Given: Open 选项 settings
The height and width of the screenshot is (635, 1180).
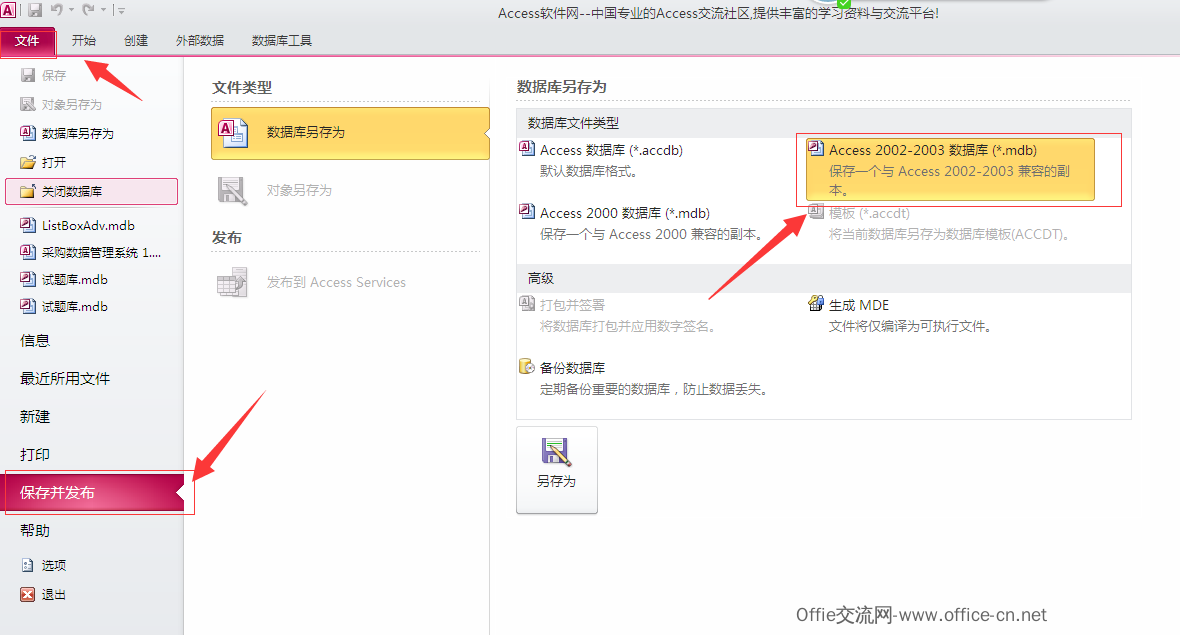Looking at the screenshot, I should (x=53, y=565).
